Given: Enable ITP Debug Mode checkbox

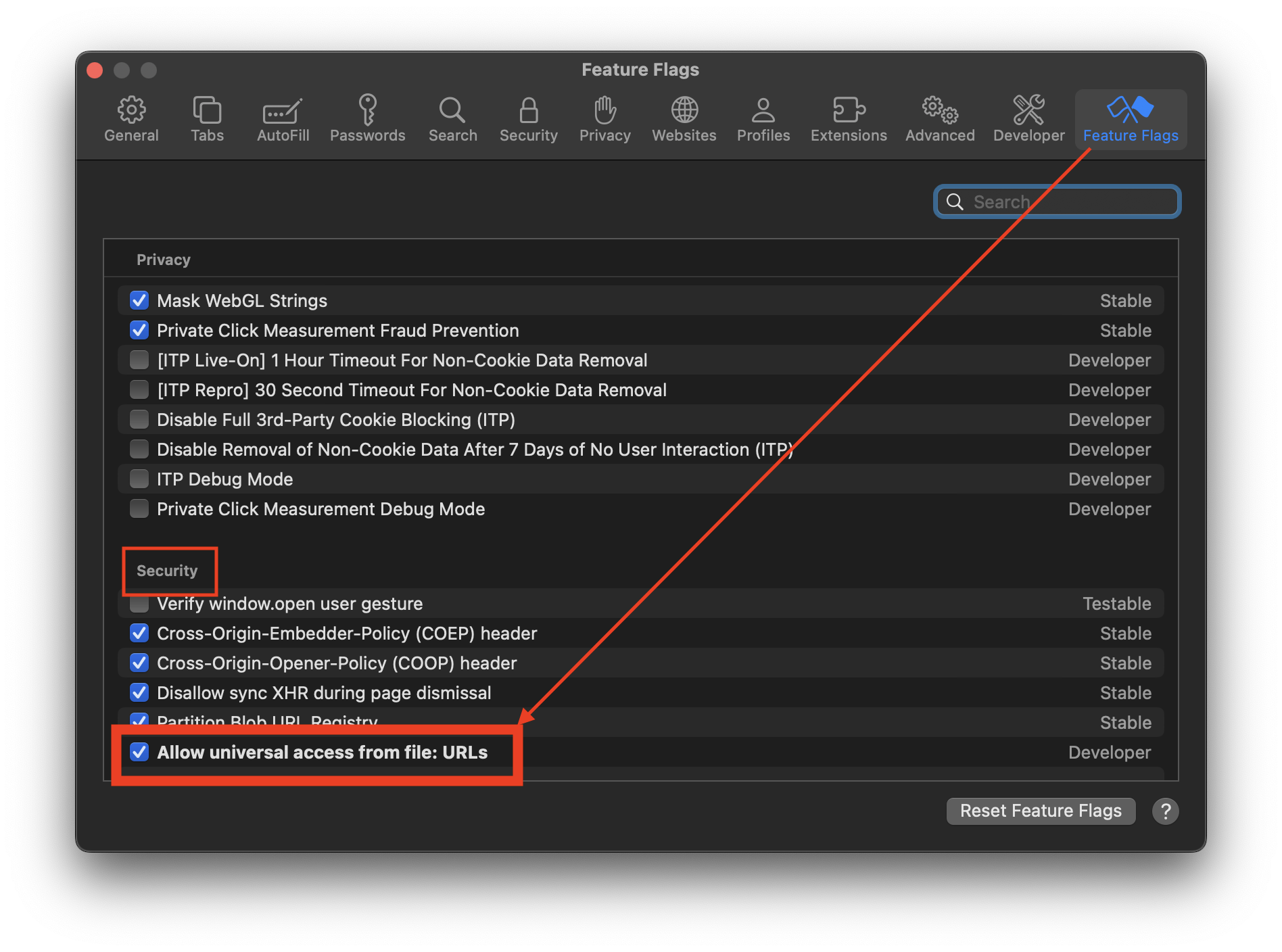Looking at the screenshot, I should point(139,479).
